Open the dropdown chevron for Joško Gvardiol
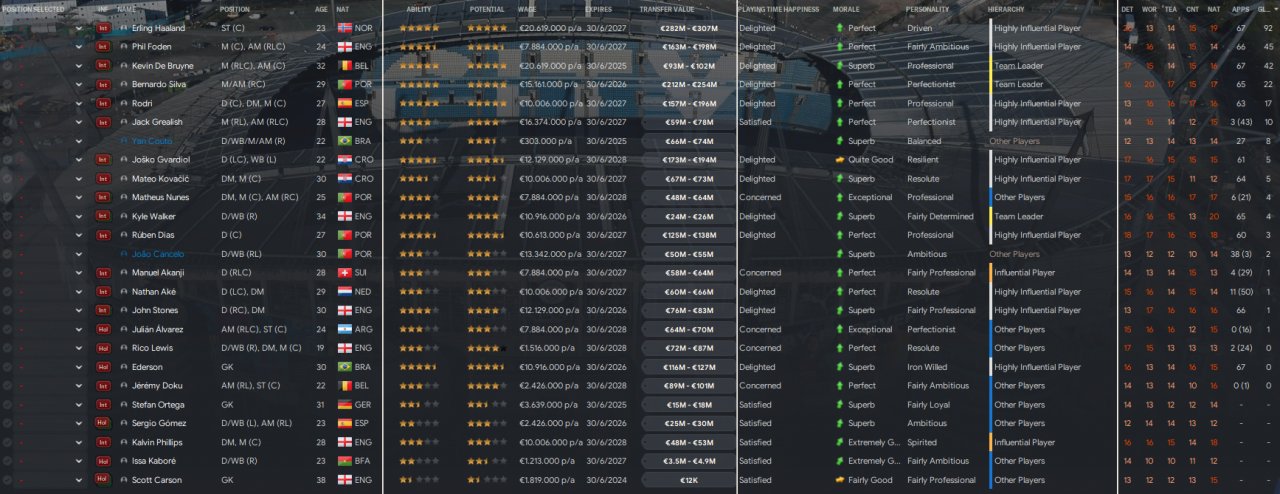 [x=79, y=160]
